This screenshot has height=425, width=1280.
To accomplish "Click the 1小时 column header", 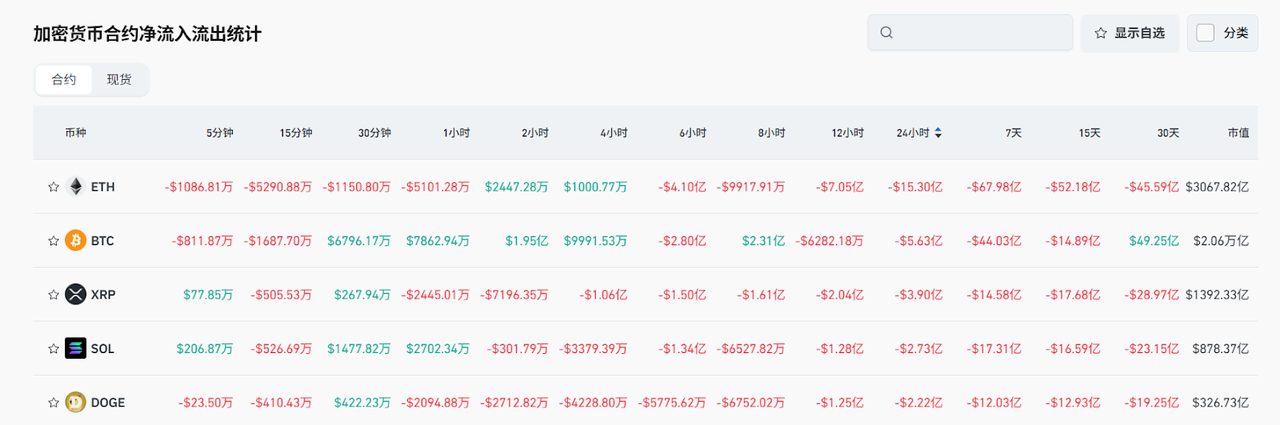I will coord(458,133).
